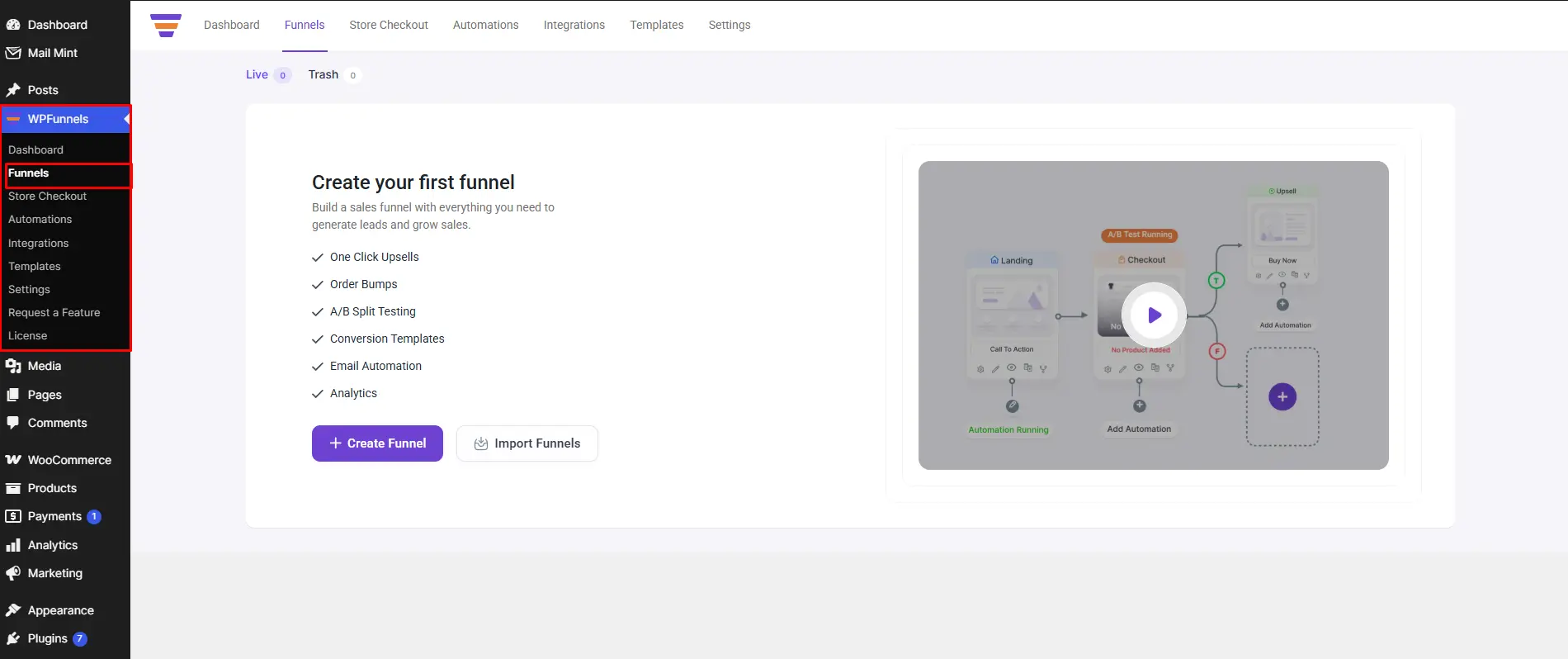Open Automations submenu in sidebar

40,219
